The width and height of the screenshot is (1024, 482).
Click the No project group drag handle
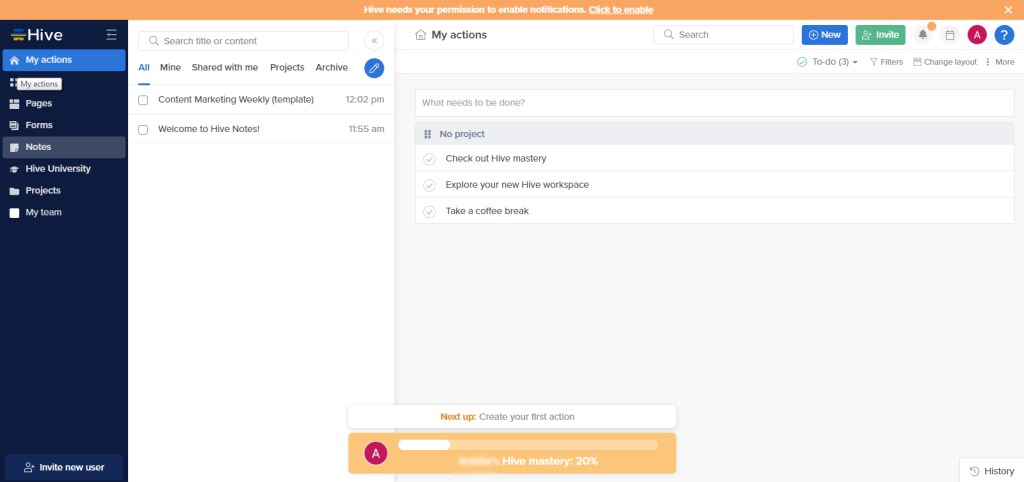[428, 134]
